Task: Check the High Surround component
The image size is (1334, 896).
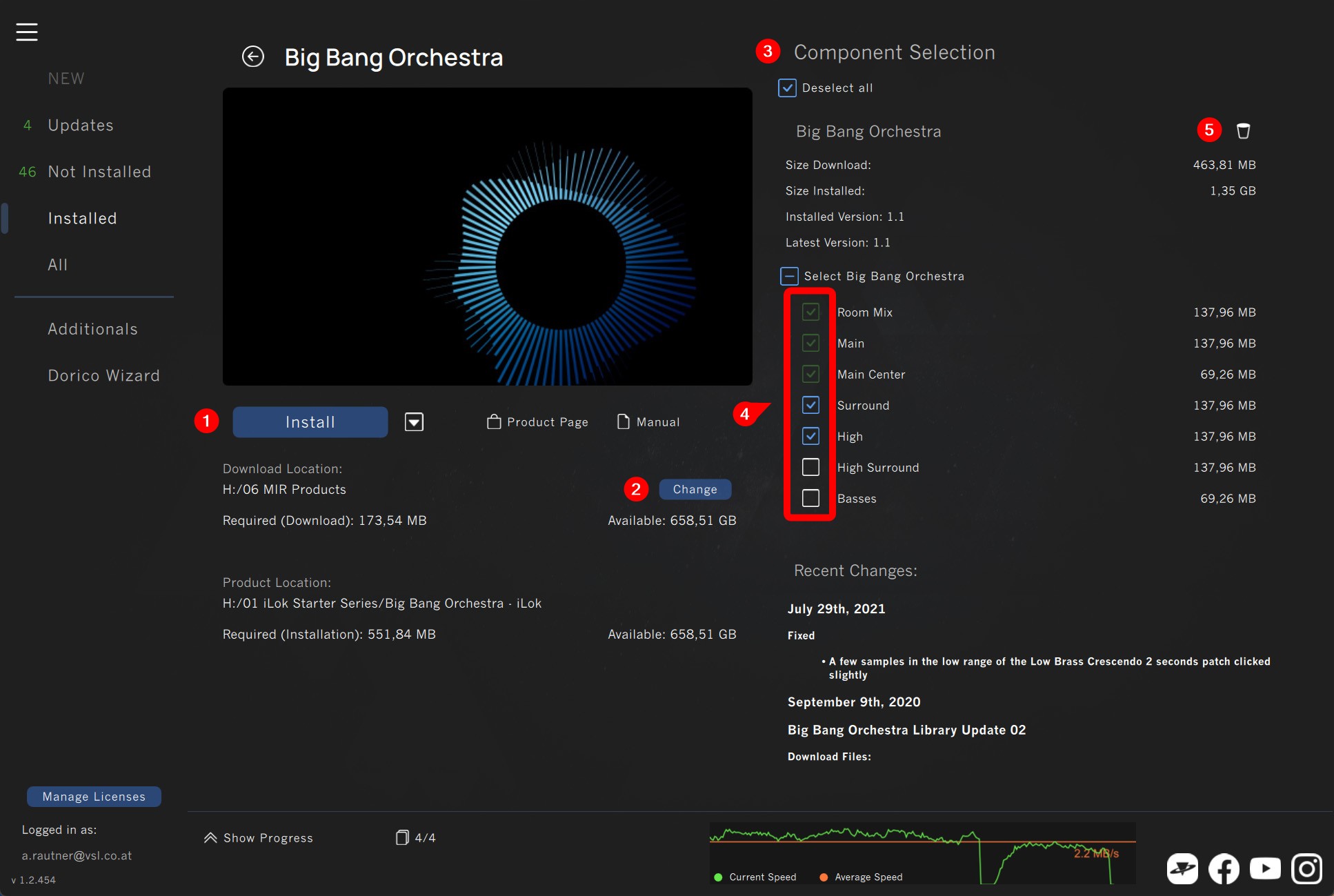Action: pyautogui.click(x=811, y=467)
